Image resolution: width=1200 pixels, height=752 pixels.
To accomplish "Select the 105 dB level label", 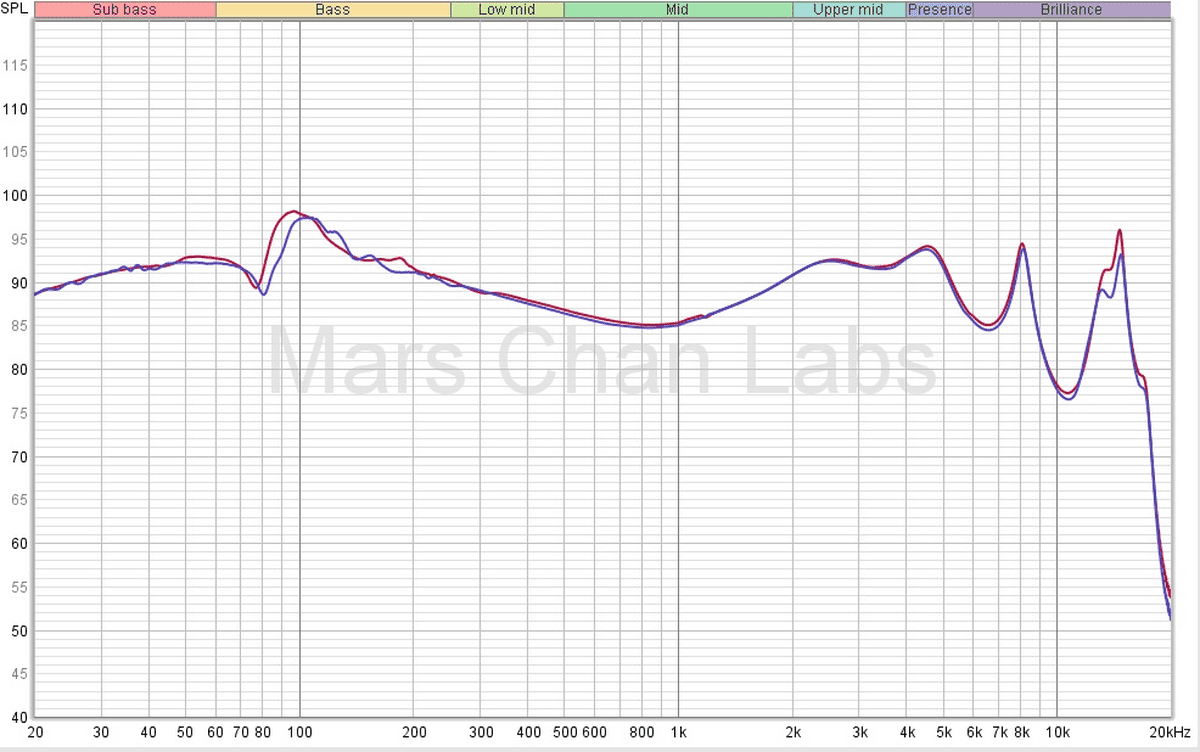I will pos(14,153).
